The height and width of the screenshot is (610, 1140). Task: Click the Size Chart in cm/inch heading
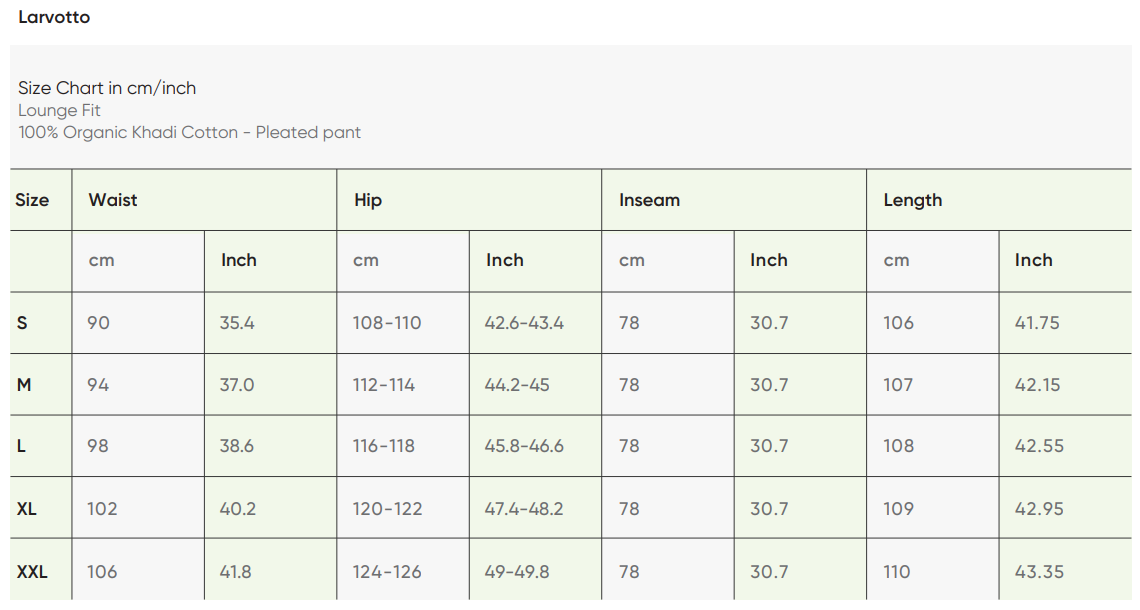tap(107, 88)
